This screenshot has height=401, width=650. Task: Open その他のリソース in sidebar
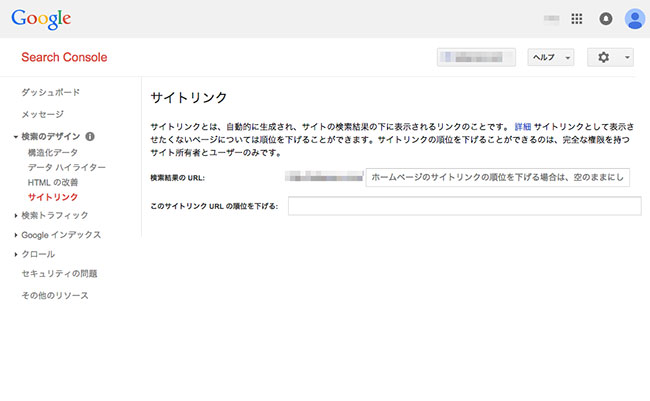click(x=55, y=296)
